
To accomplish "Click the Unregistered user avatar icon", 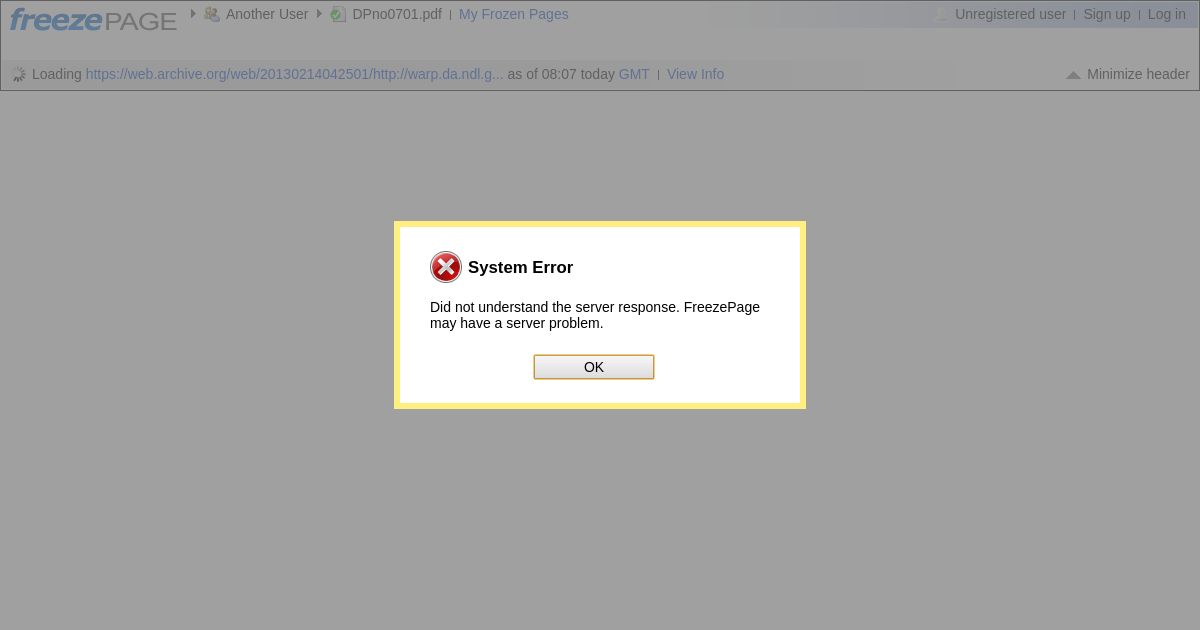I will 941,14.
